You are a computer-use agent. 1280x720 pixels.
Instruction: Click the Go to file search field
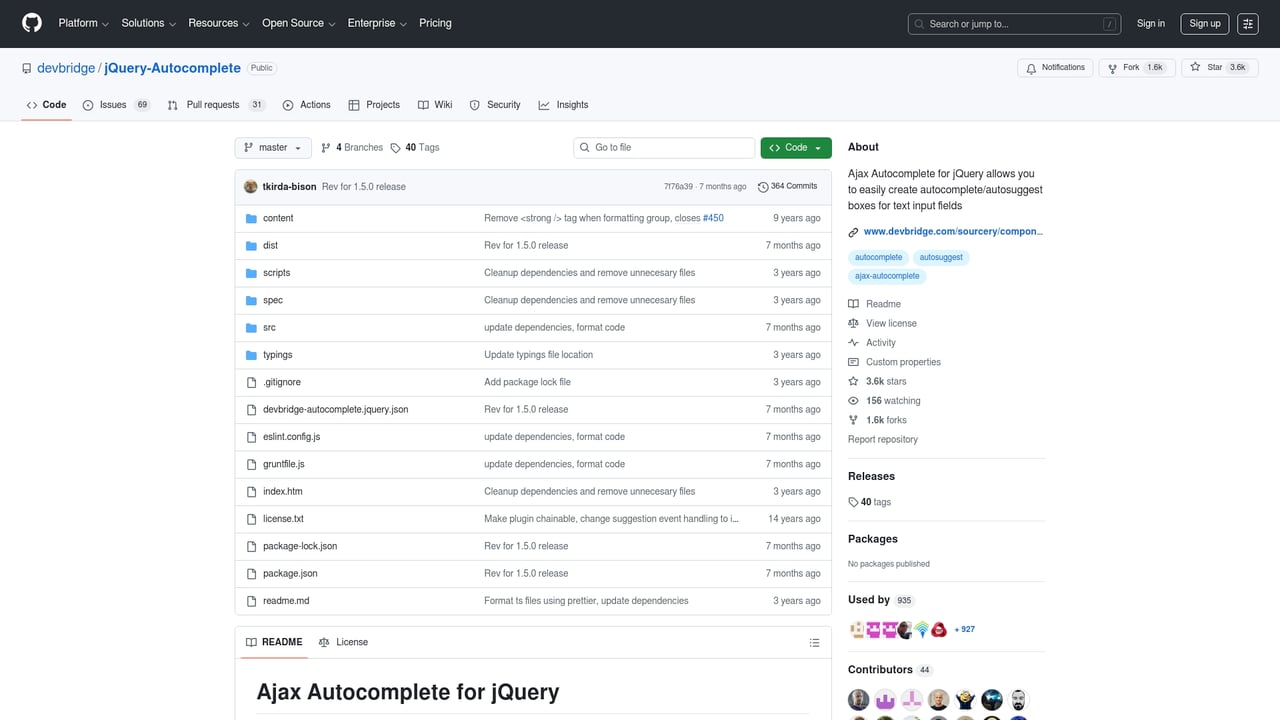[x=663, y=147]
